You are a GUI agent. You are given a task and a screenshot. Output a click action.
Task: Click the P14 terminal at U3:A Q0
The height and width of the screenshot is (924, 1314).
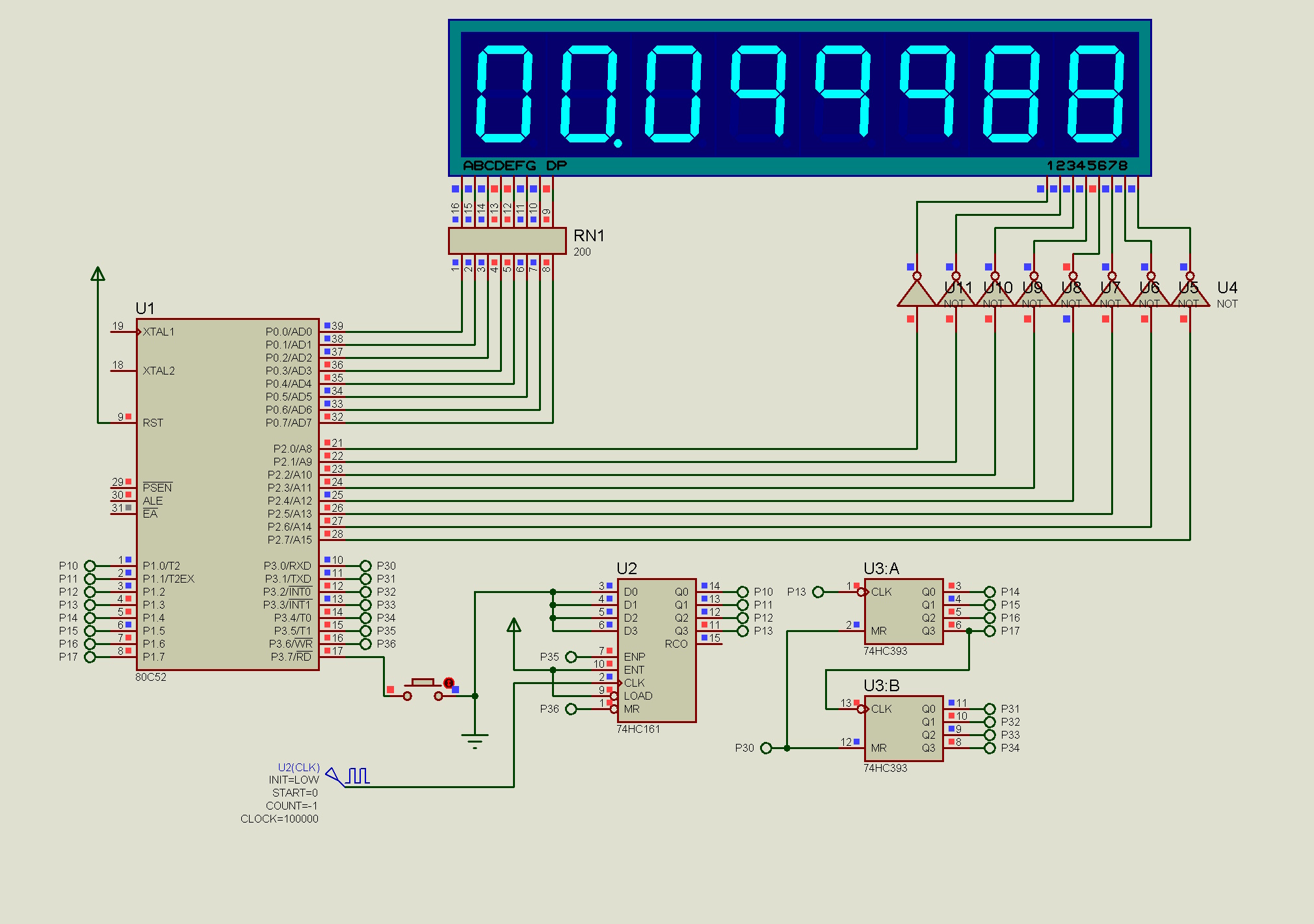click(990, 592)
